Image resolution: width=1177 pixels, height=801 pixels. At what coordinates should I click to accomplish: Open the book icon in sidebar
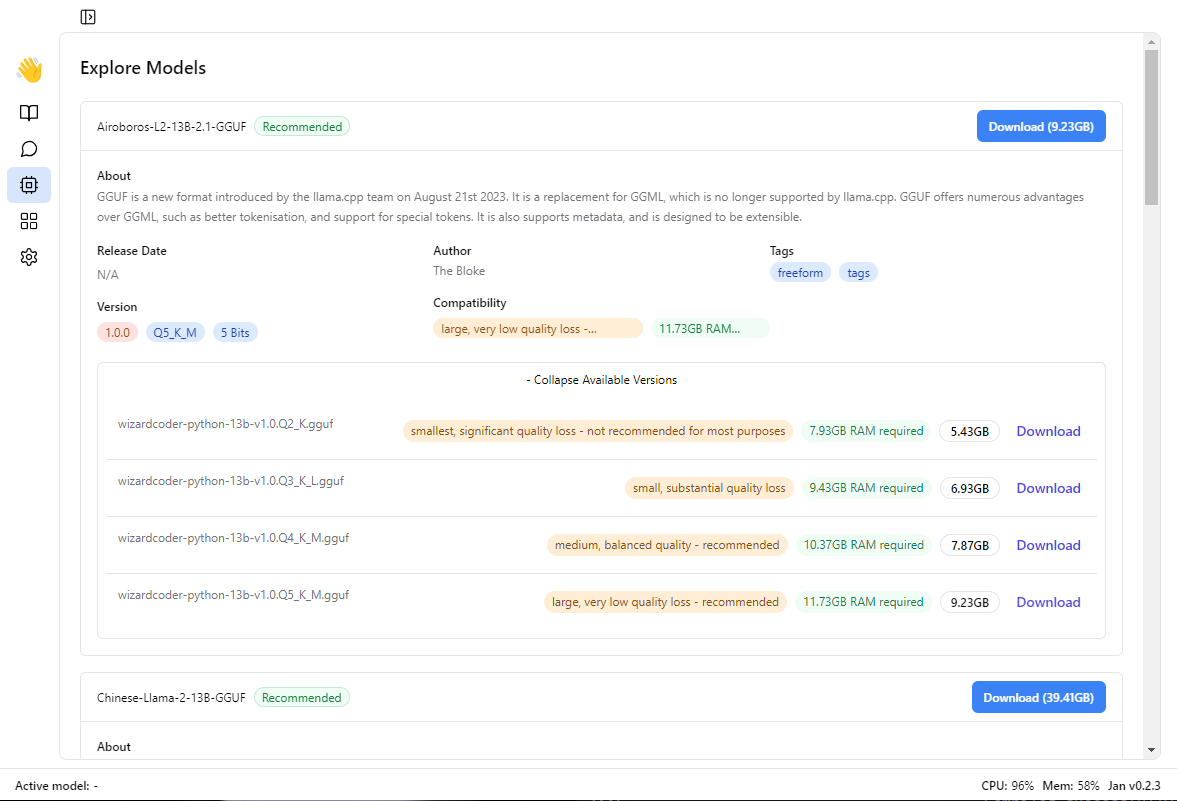[29, 113]
